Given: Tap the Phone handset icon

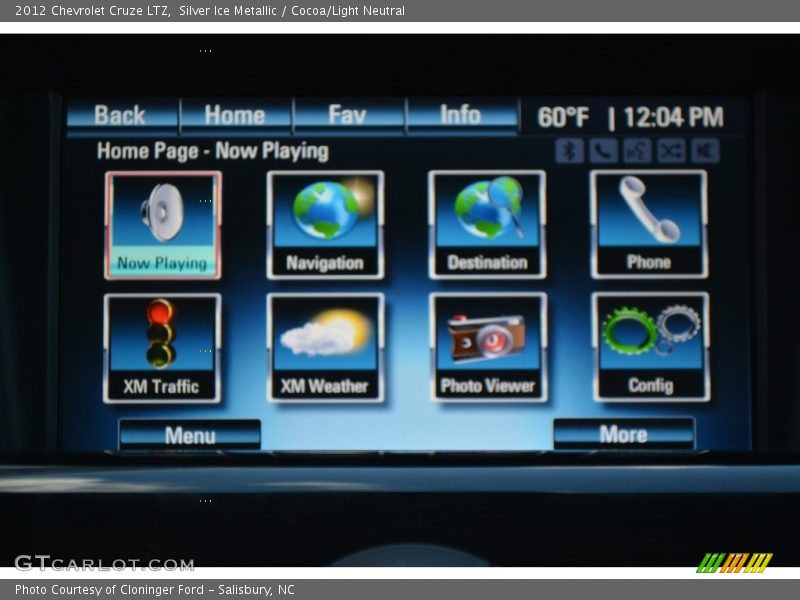Looking at the screenshot, I should (x=651, y=222).
